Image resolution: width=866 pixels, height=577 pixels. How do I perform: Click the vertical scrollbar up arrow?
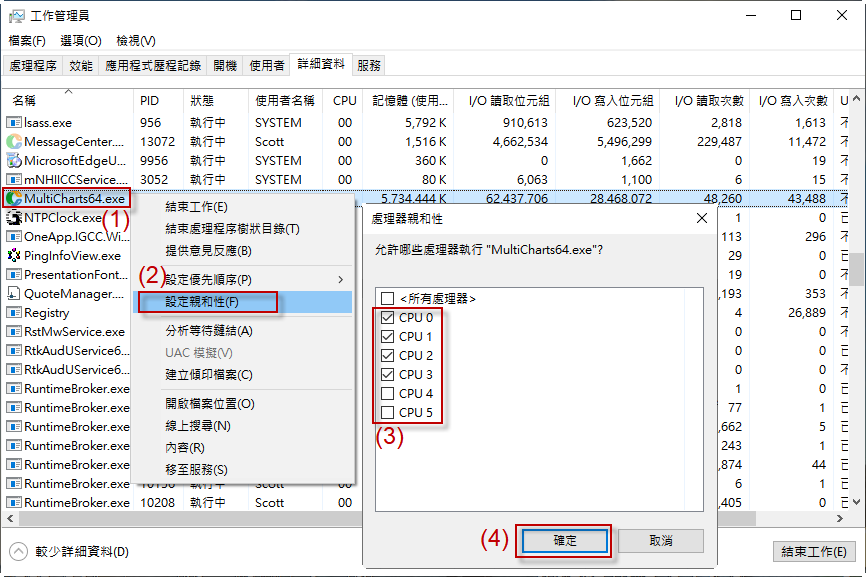[x=856, y=99]
